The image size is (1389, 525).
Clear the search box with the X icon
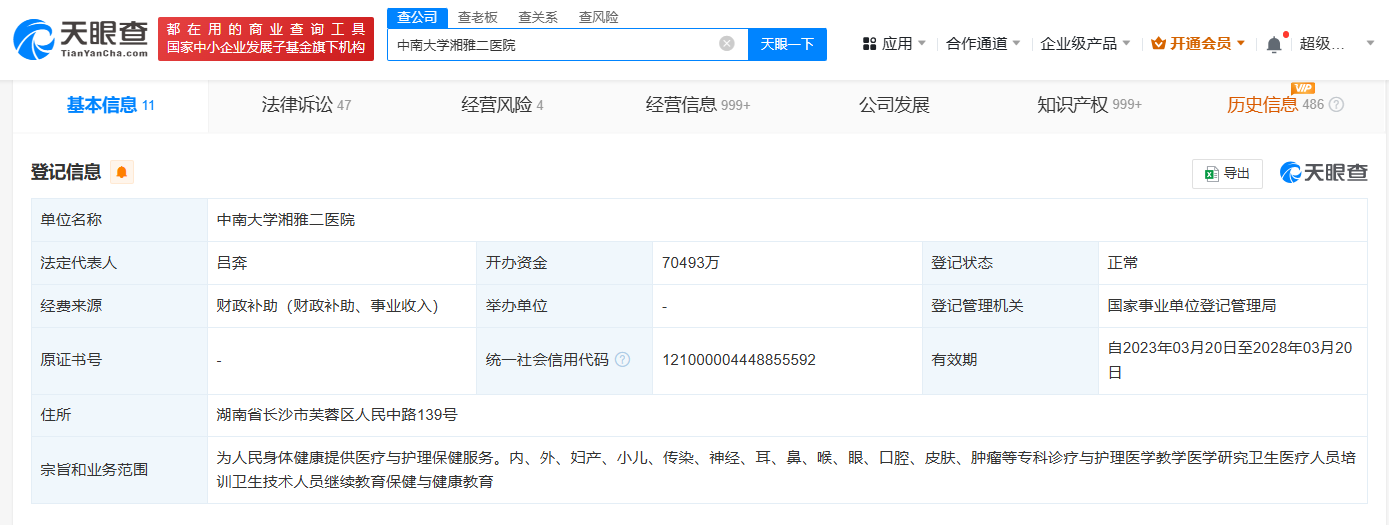[x=727, y=44]
